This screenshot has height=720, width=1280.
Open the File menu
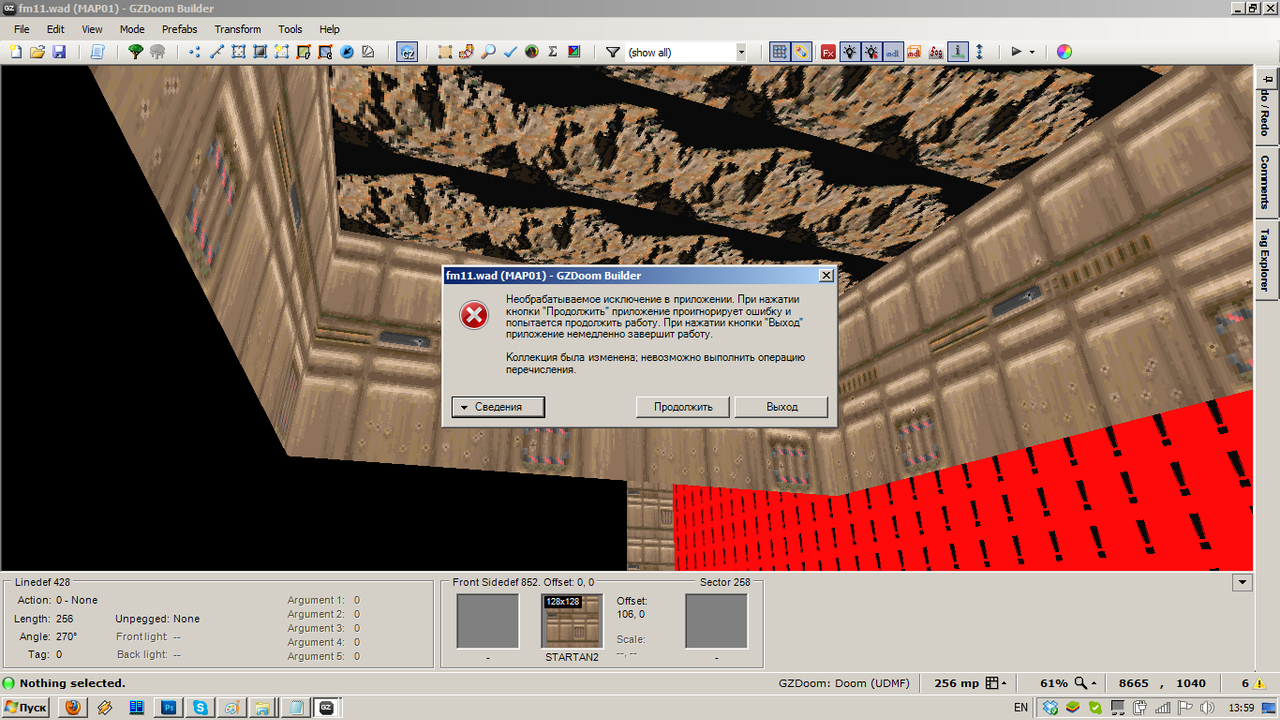pos(22,29)
